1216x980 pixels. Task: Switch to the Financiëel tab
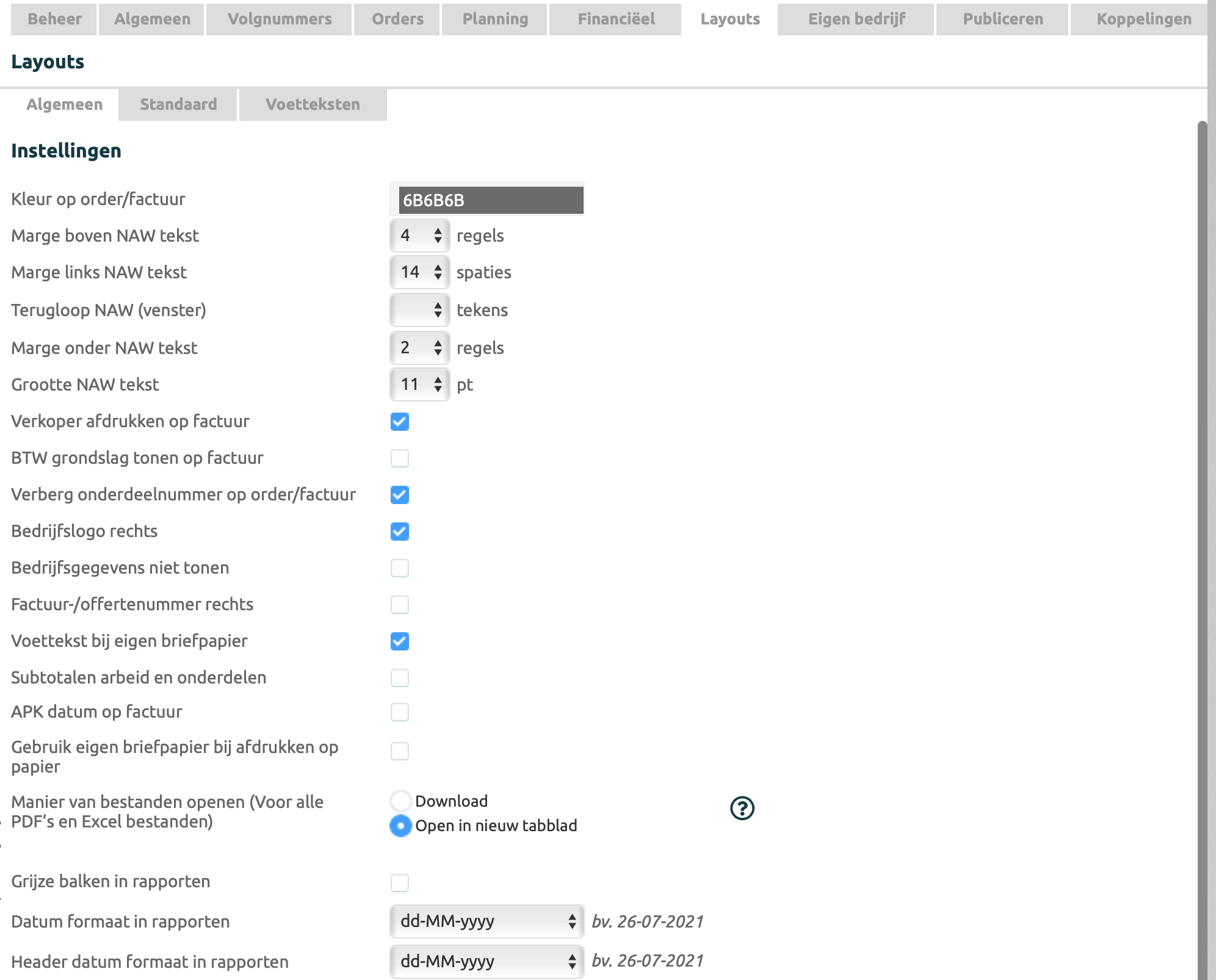point(615,19)
